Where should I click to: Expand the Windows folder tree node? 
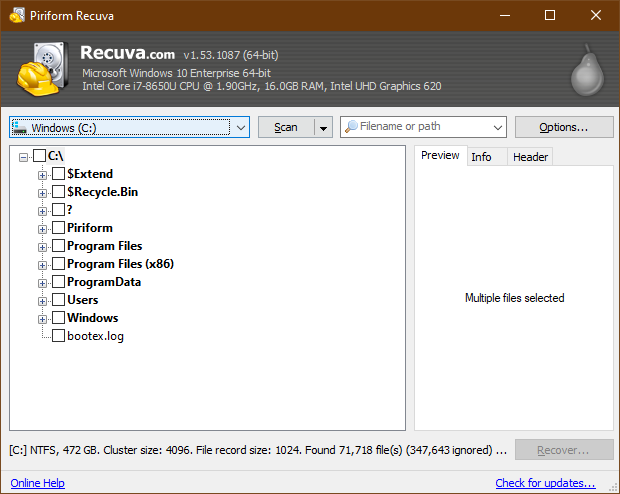[x=43, y=318]
